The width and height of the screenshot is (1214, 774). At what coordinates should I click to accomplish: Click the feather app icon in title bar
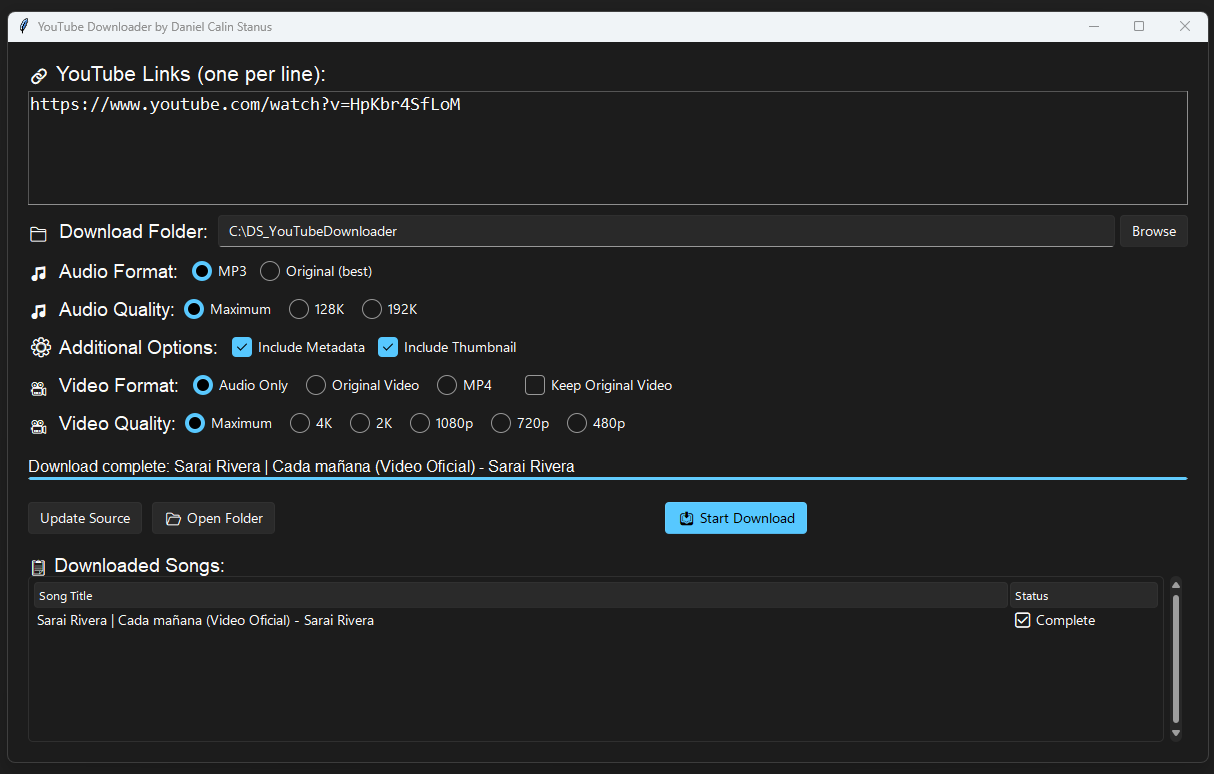24,27
